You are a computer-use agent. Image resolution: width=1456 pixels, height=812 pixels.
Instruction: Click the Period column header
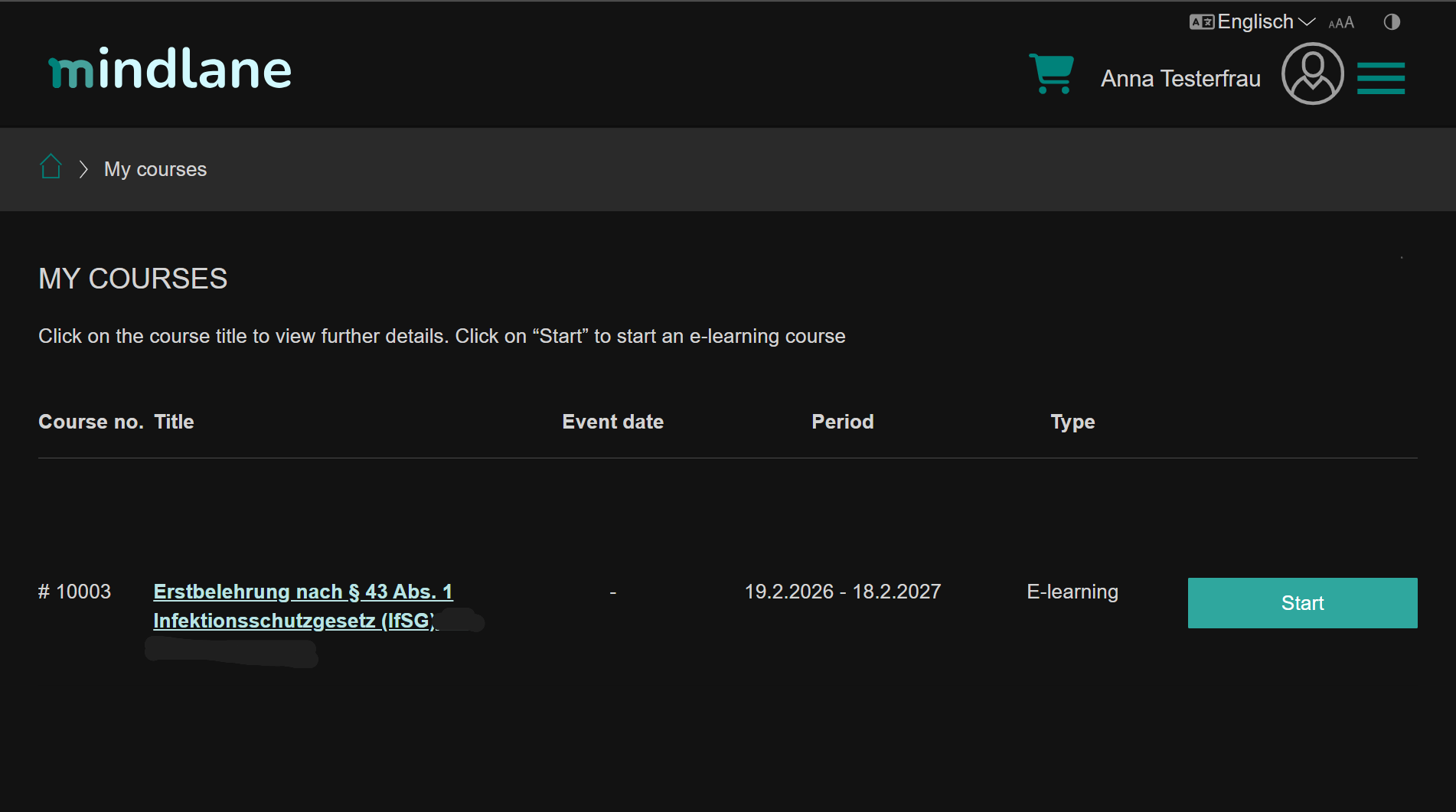click(842, 422)
